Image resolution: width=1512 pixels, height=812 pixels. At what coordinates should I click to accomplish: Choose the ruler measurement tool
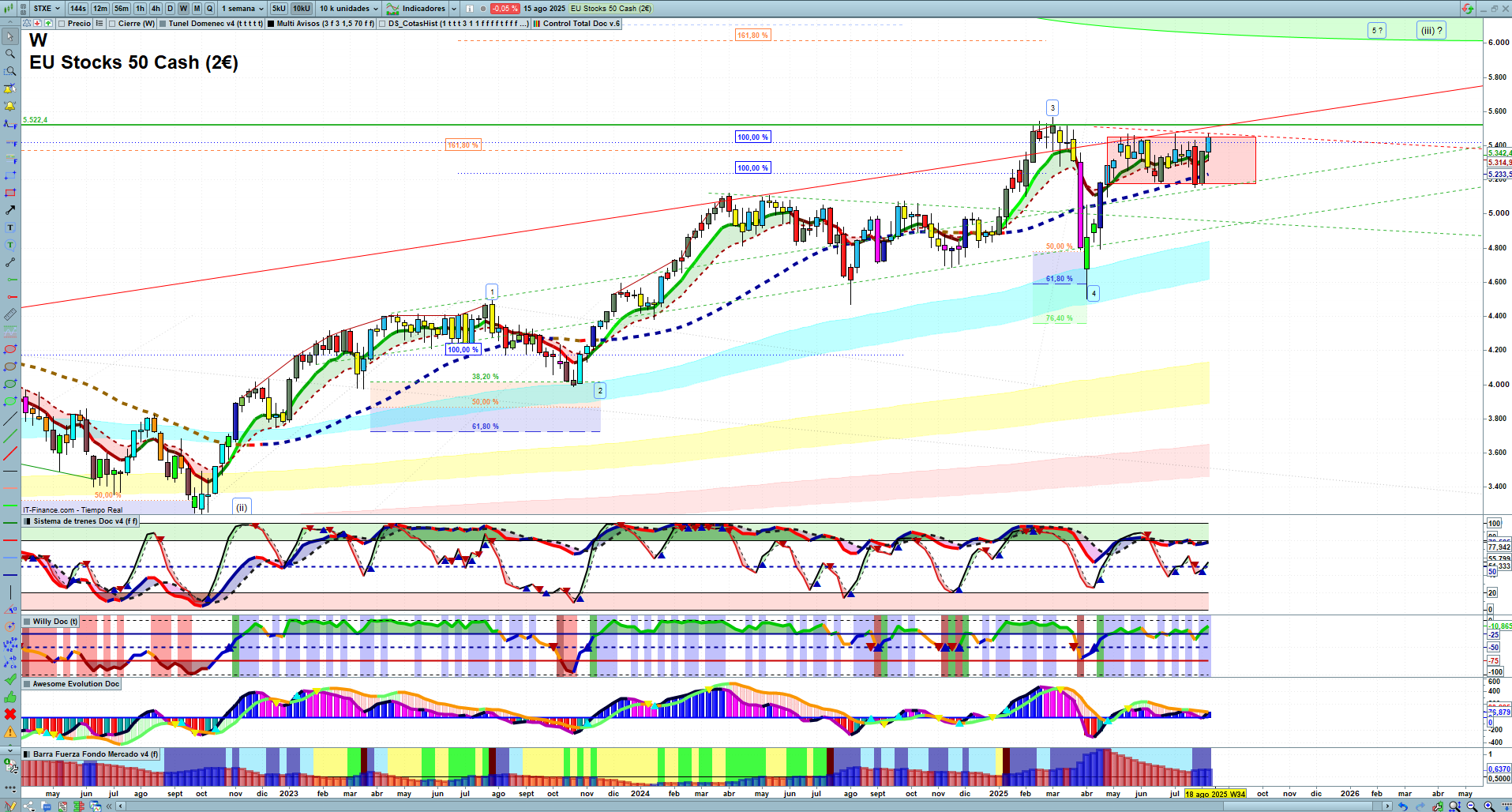(10, 314)
